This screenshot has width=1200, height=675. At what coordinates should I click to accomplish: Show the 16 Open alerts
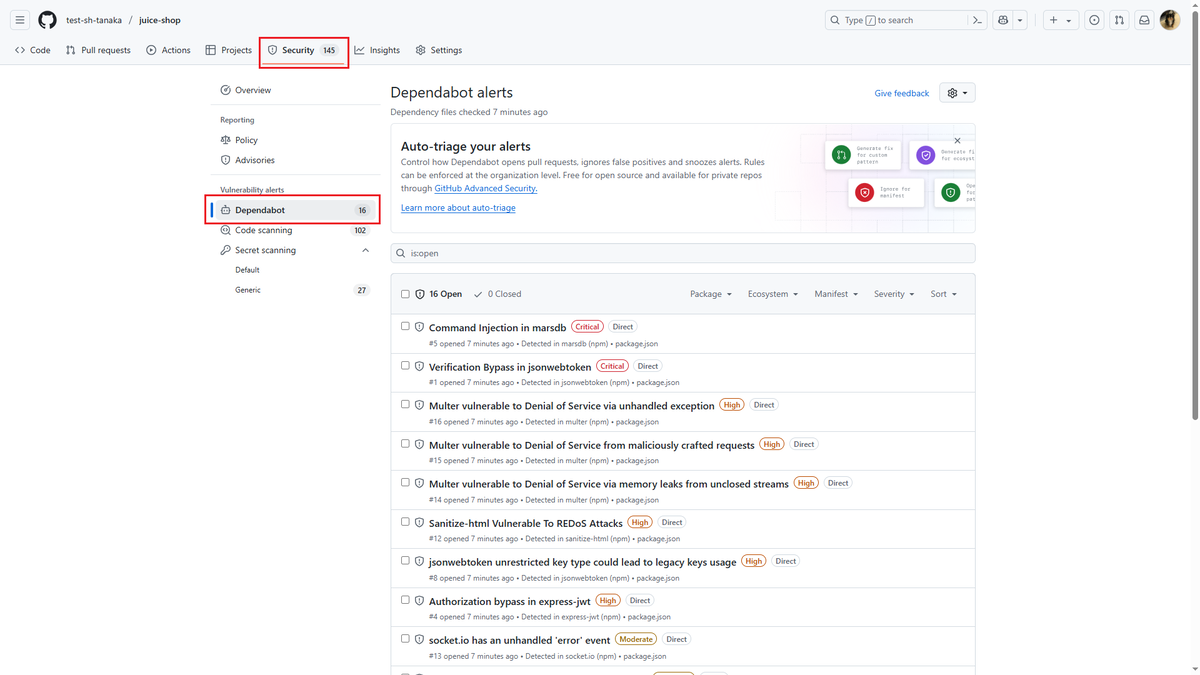[x=438, y=294]
